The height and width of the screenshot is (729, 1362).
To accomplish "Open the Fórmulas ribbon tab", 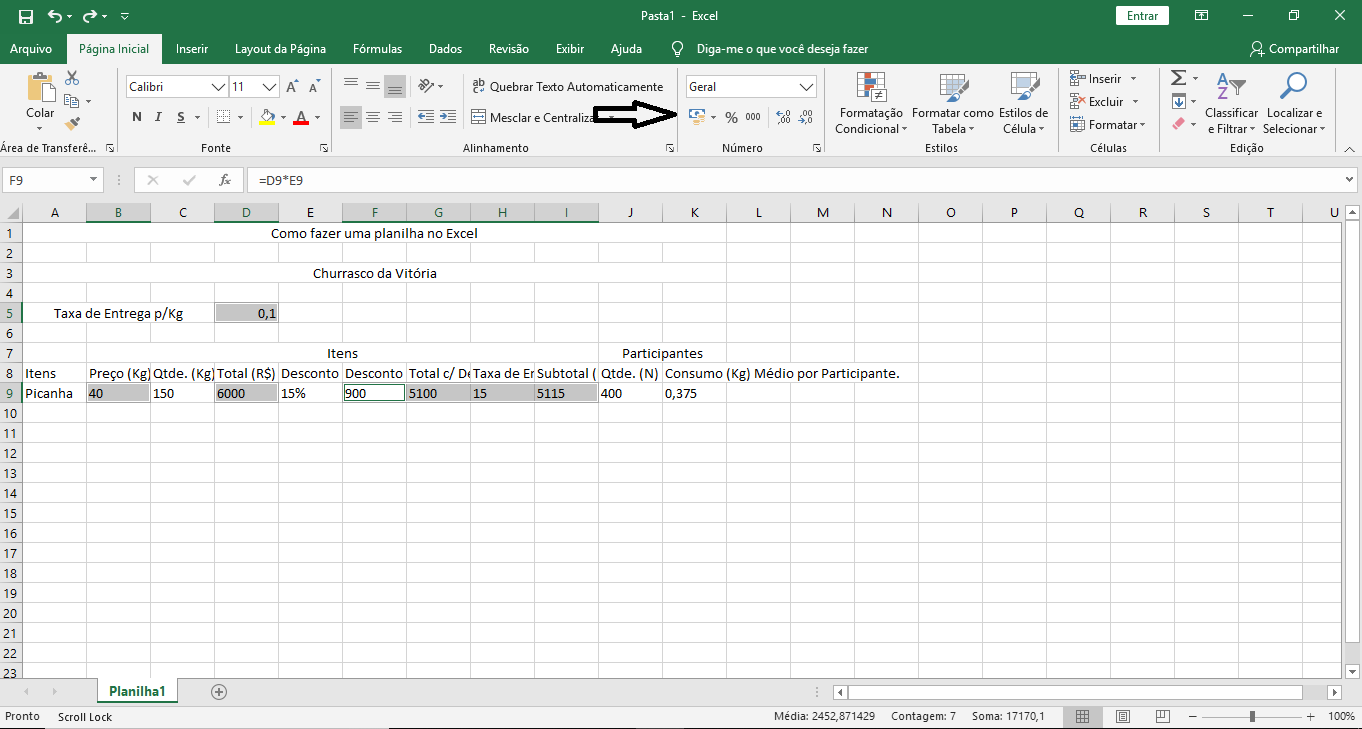I will tap(377, 48).
